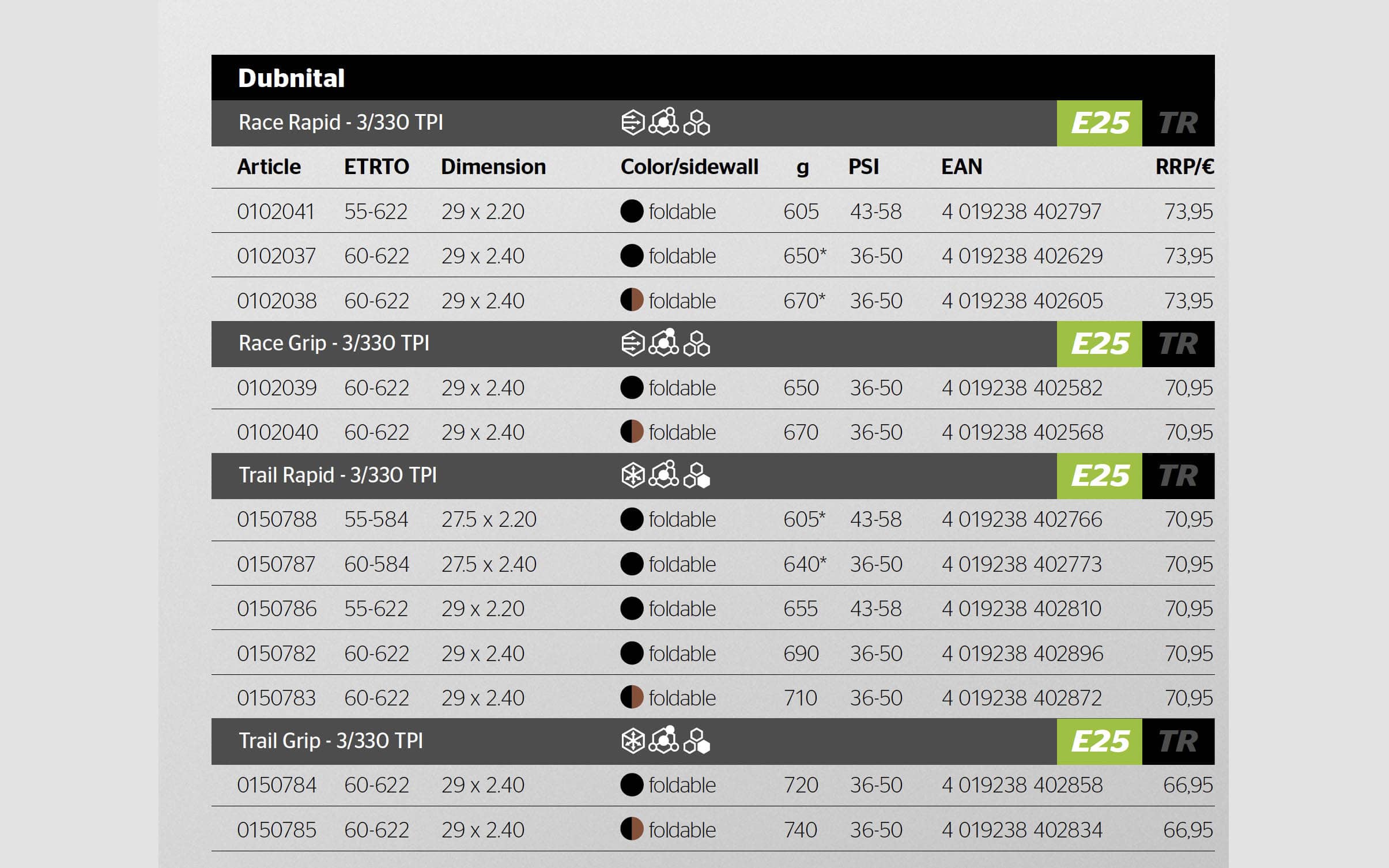Select the Race Grip - 3/330 TPI header
The width and height of the screenshot is (1389, 868).
click(x=334, y=344)
